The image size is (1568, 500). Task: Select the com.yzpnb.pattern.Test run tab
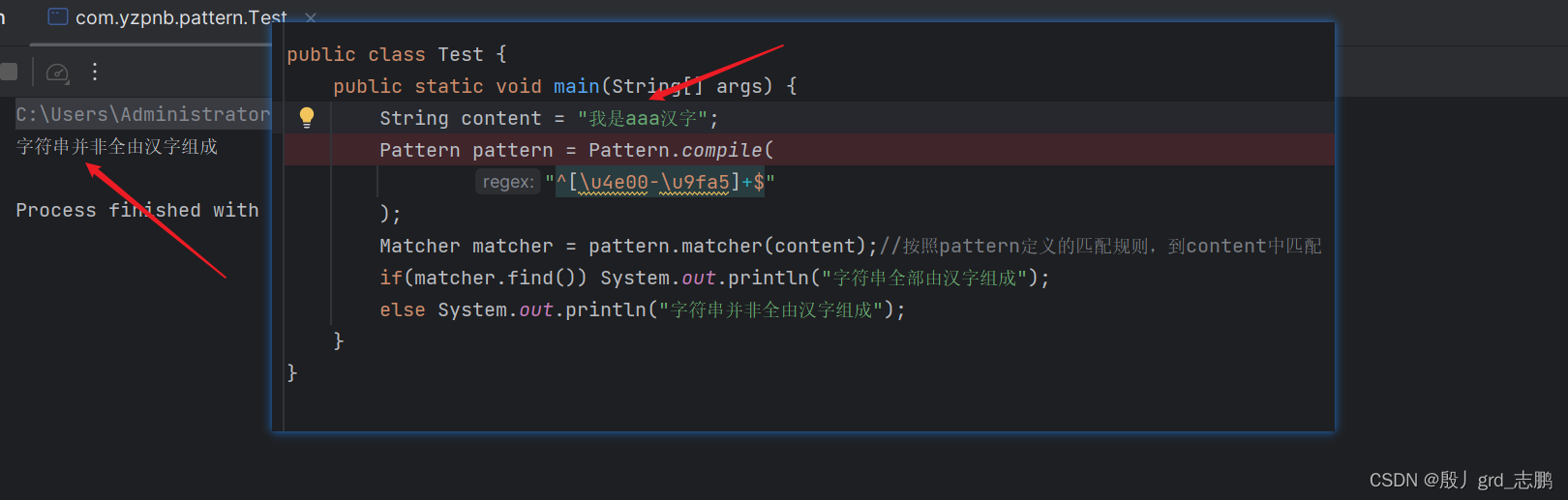click(x=167, y=17)
